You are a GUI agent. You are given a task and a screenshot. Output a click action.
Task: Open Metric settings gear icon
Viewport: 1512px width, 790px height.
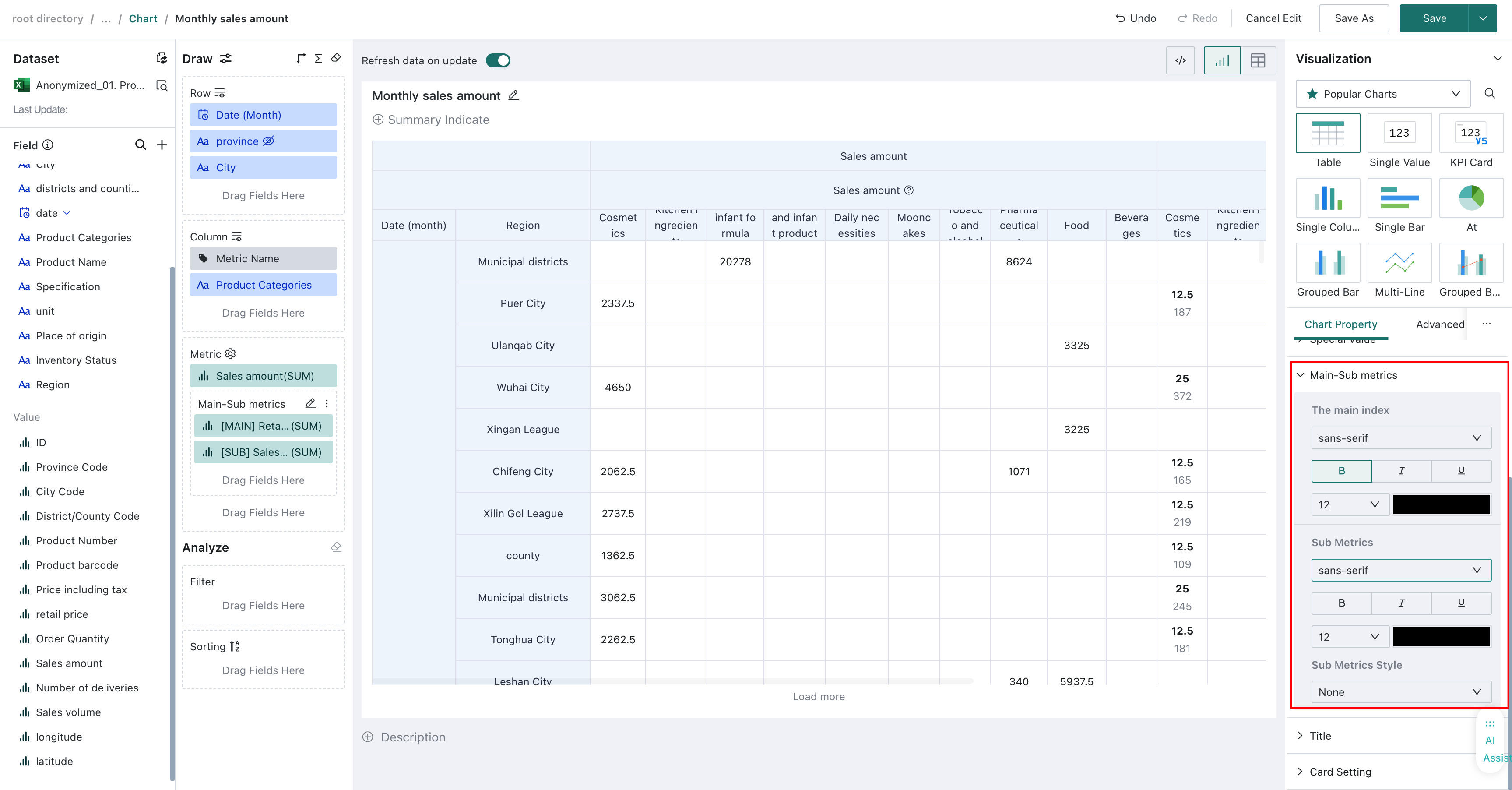click(231, 353)
